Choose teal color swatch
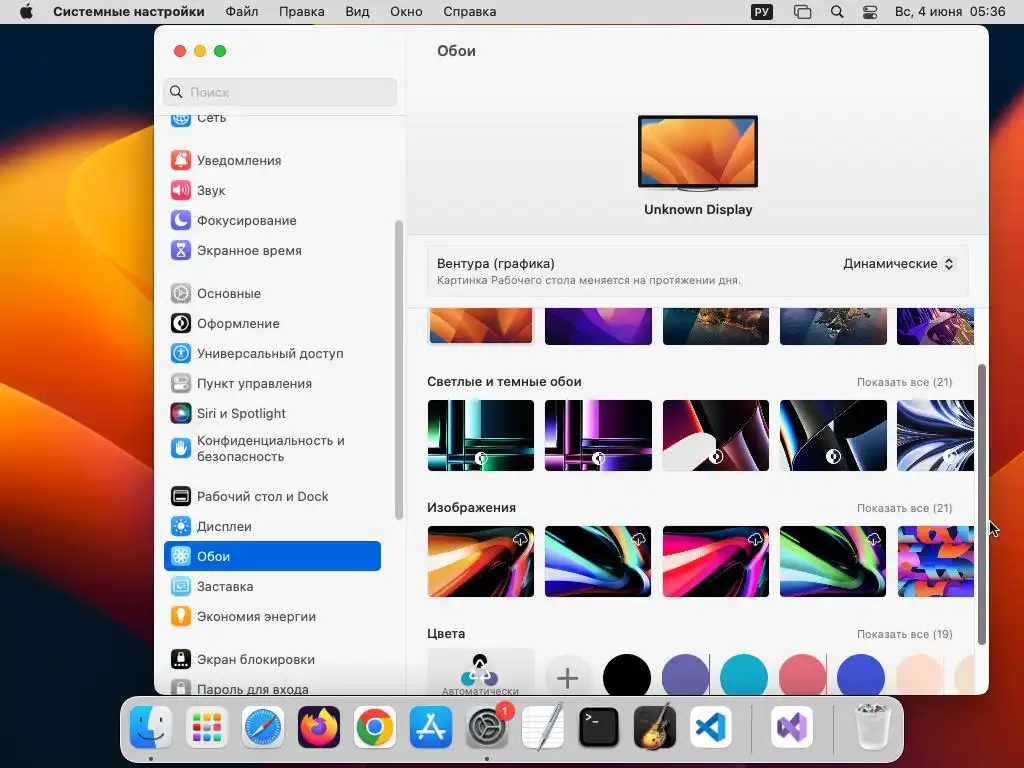Viewport: 1024px width, 768px height. coord(744,677)
